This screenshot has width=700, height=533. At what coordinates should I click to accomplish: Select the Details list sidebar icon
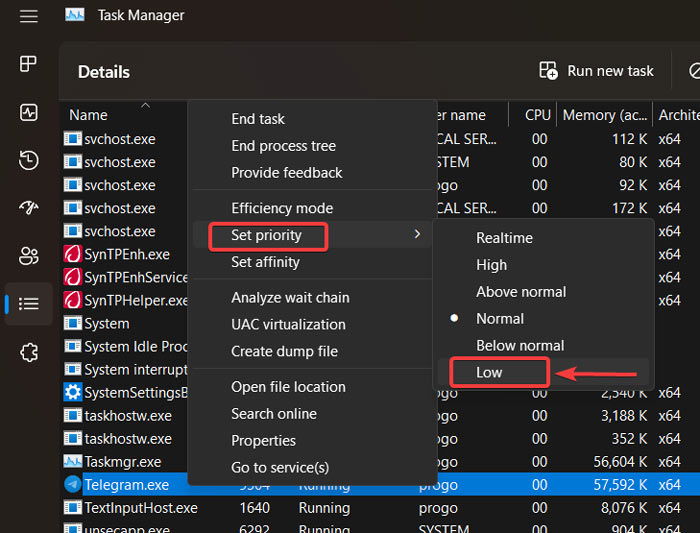point(28,304)
